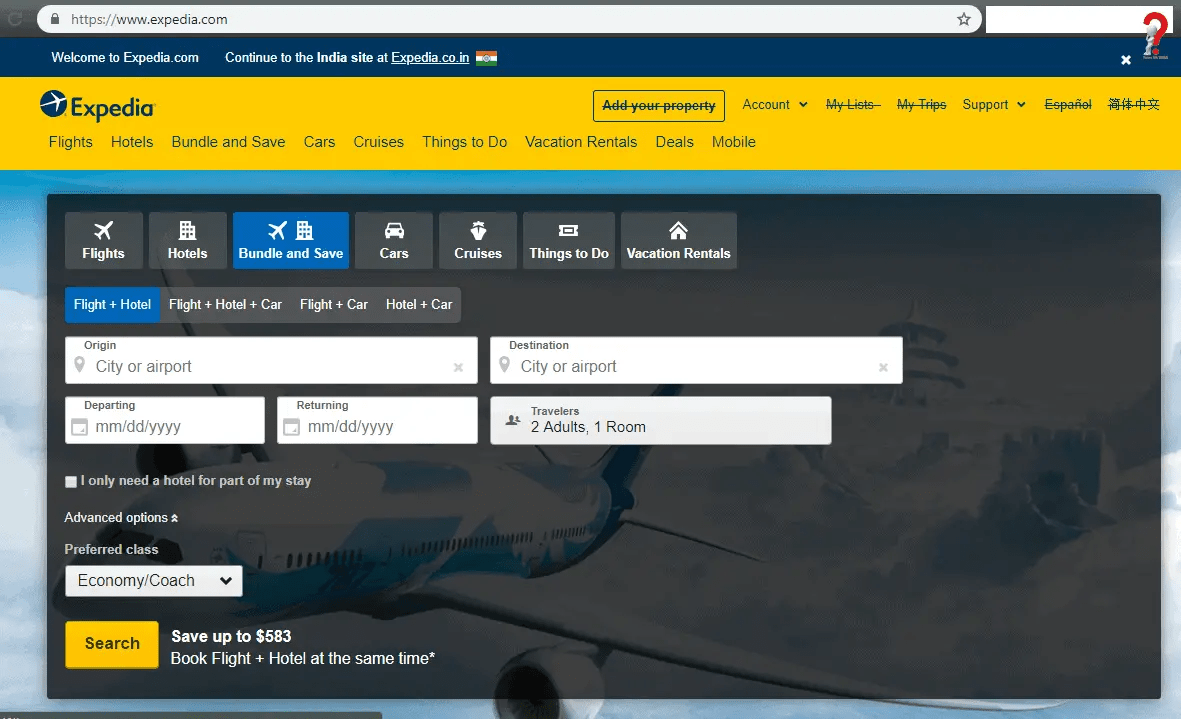Click the travelers icon on Travelers field
The image size is (1181, 719).
click(x=510, y=420)
